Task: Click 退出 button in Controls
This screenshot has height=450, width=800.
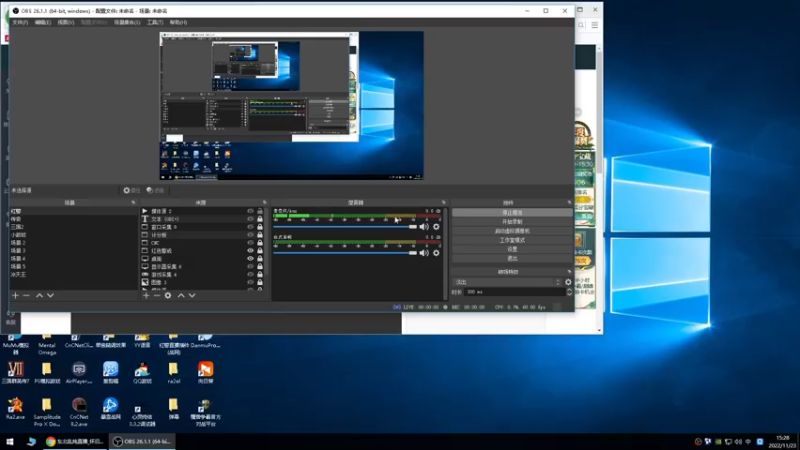Action: click(x=512, y=259)
